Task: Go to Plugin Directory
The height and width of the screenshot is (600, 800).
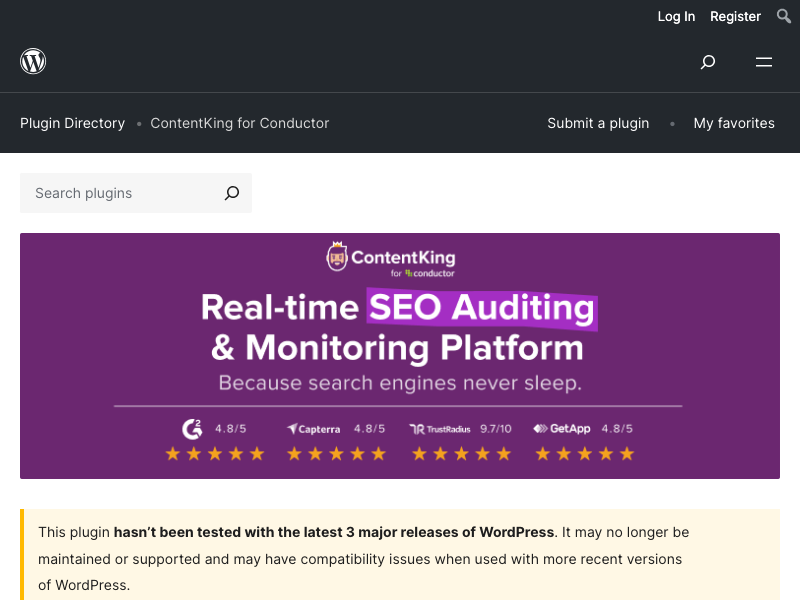Action: [72, 123]
